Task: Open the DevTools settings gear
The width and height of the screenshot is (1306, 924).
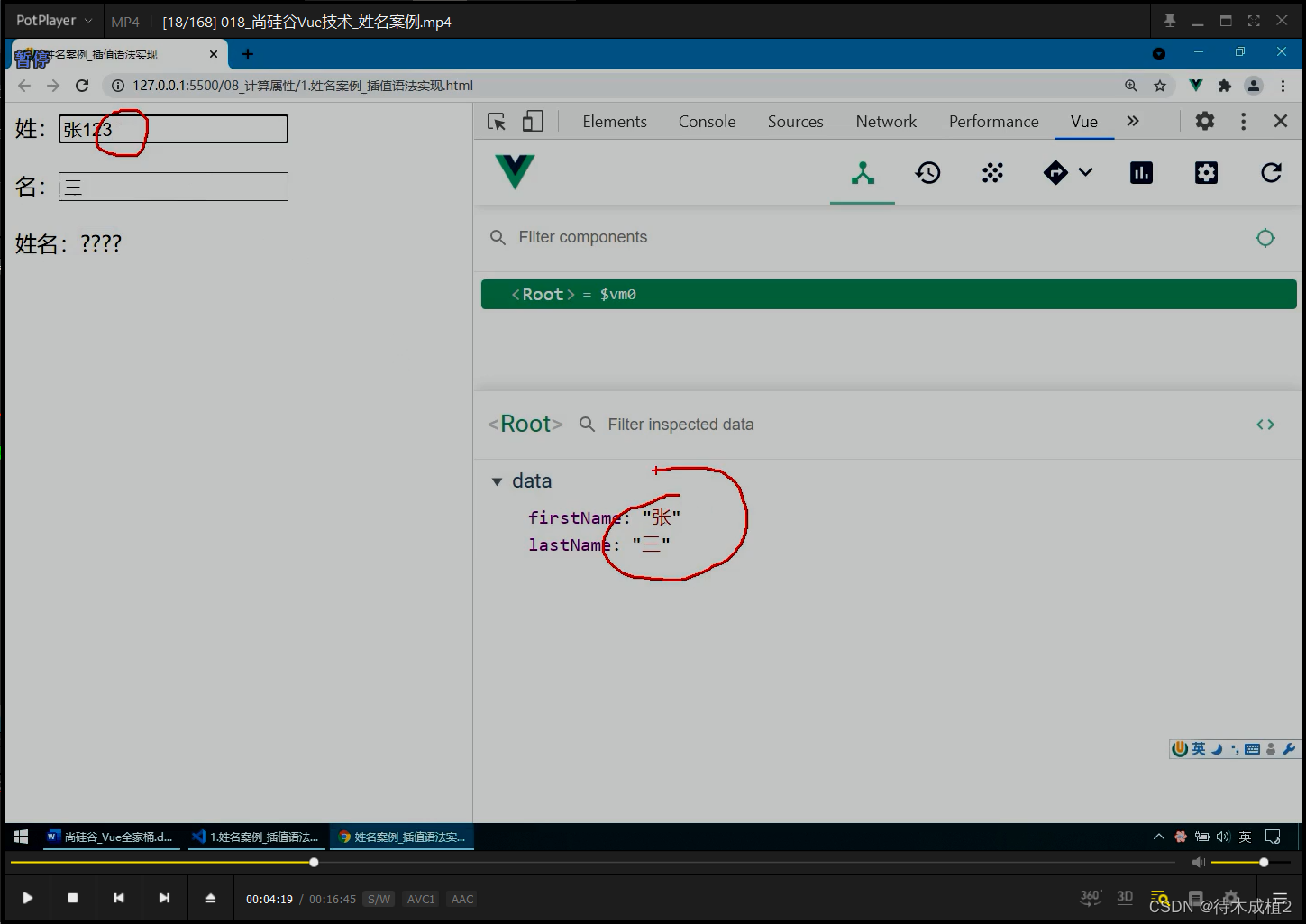Action: [1205, 121]
